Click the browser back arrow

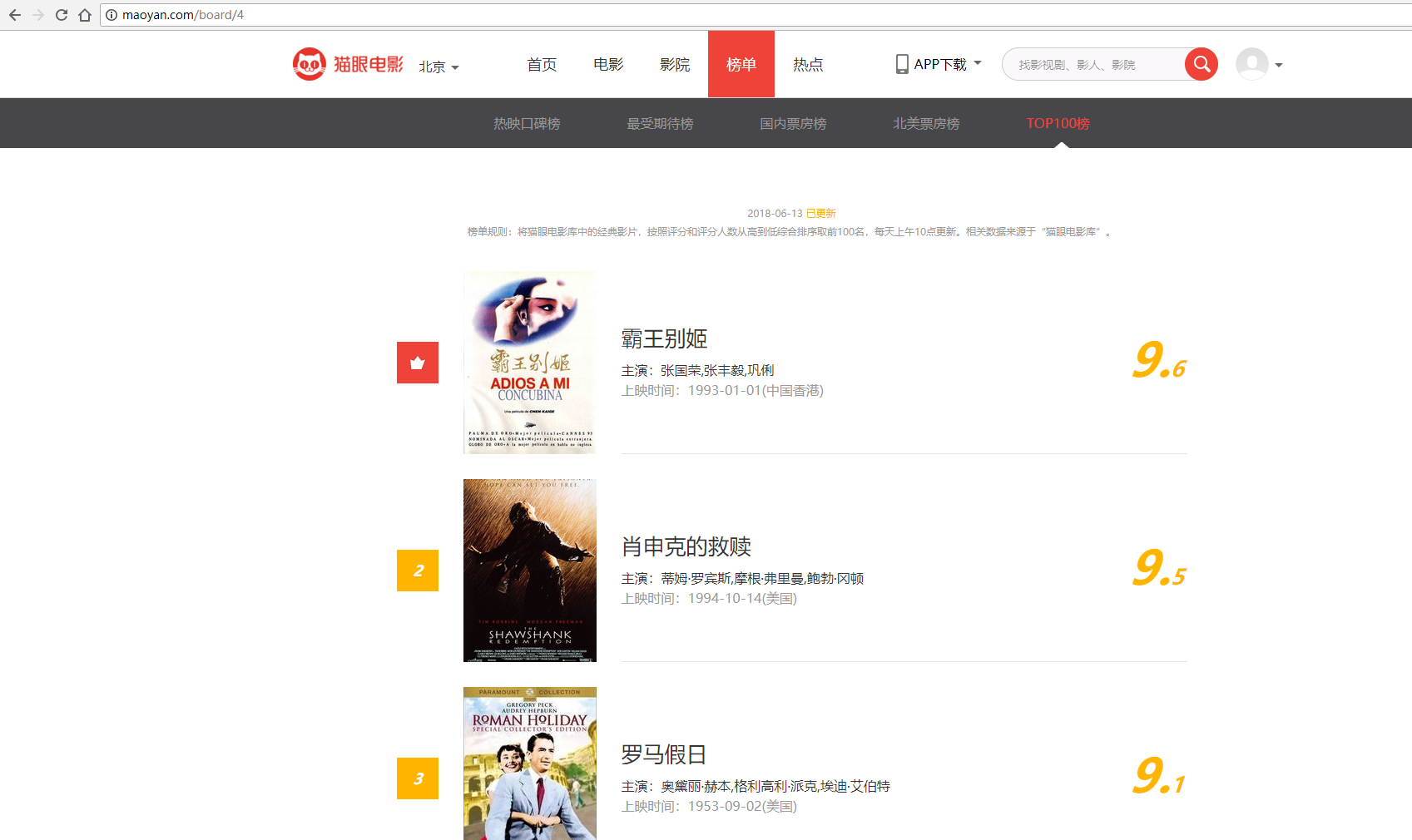14,15
